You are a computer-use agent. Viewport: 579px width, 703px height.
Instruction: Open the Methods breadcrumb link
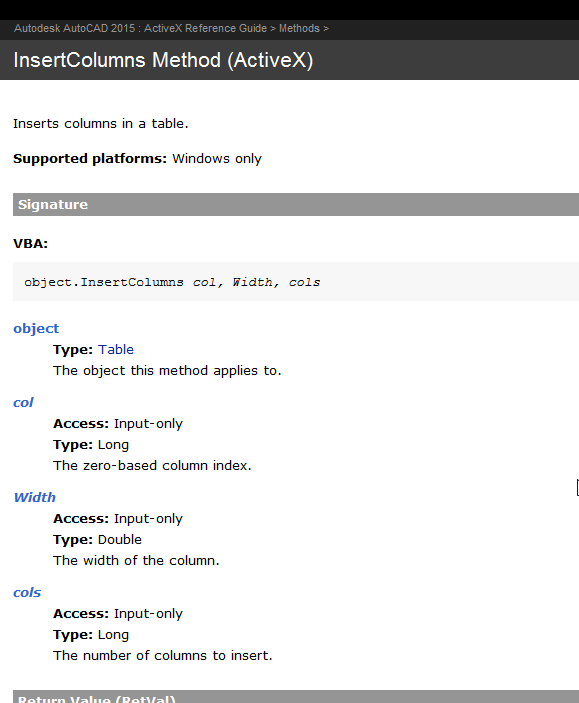coord(299,28)
